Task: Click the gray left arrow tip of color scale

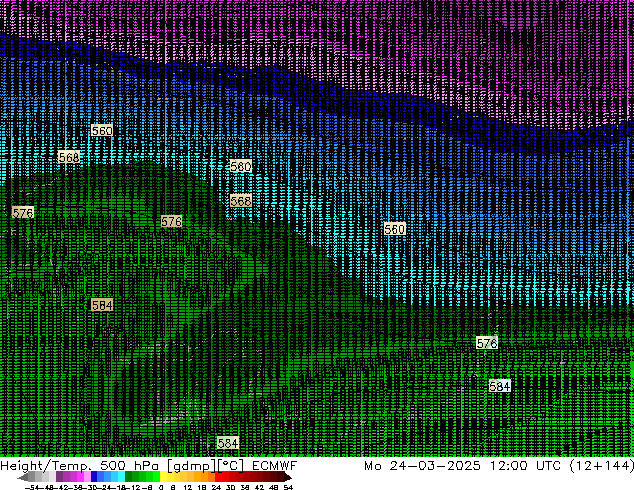Action: click(x=22, y=477)
